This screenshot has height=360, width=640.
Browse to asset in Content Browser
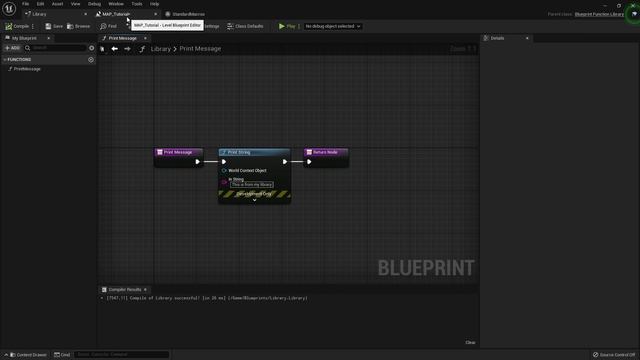[x=78, y=26]
